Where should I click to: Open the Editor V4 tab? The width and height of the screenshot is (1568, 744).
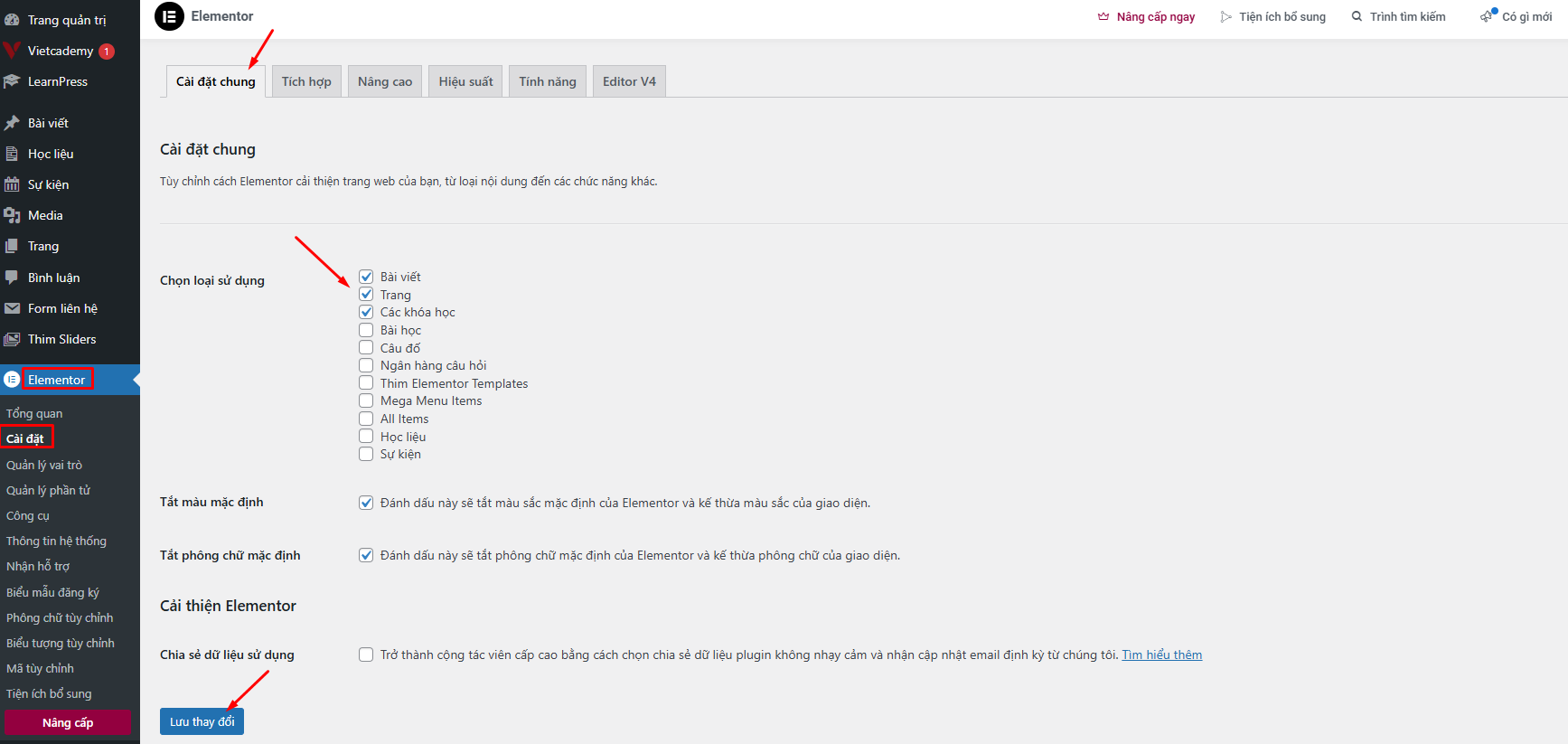tap(629, 81)
